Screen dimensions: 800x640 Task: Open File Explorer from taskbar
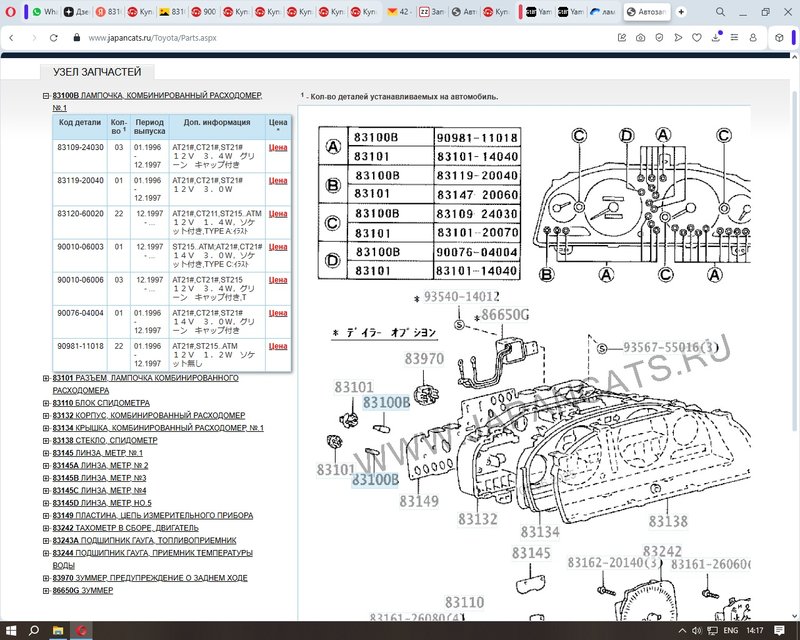coord(58,630)
